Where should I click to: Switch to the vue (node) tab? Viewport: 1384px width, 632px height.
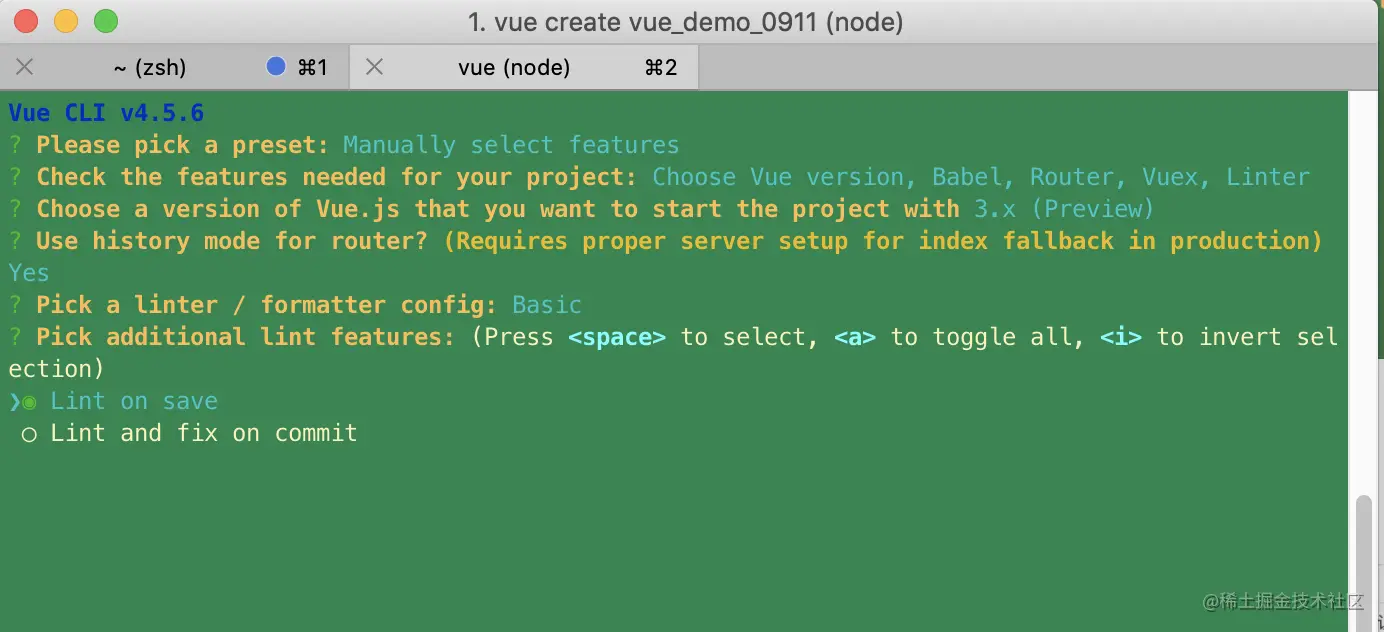coord(514,67)
